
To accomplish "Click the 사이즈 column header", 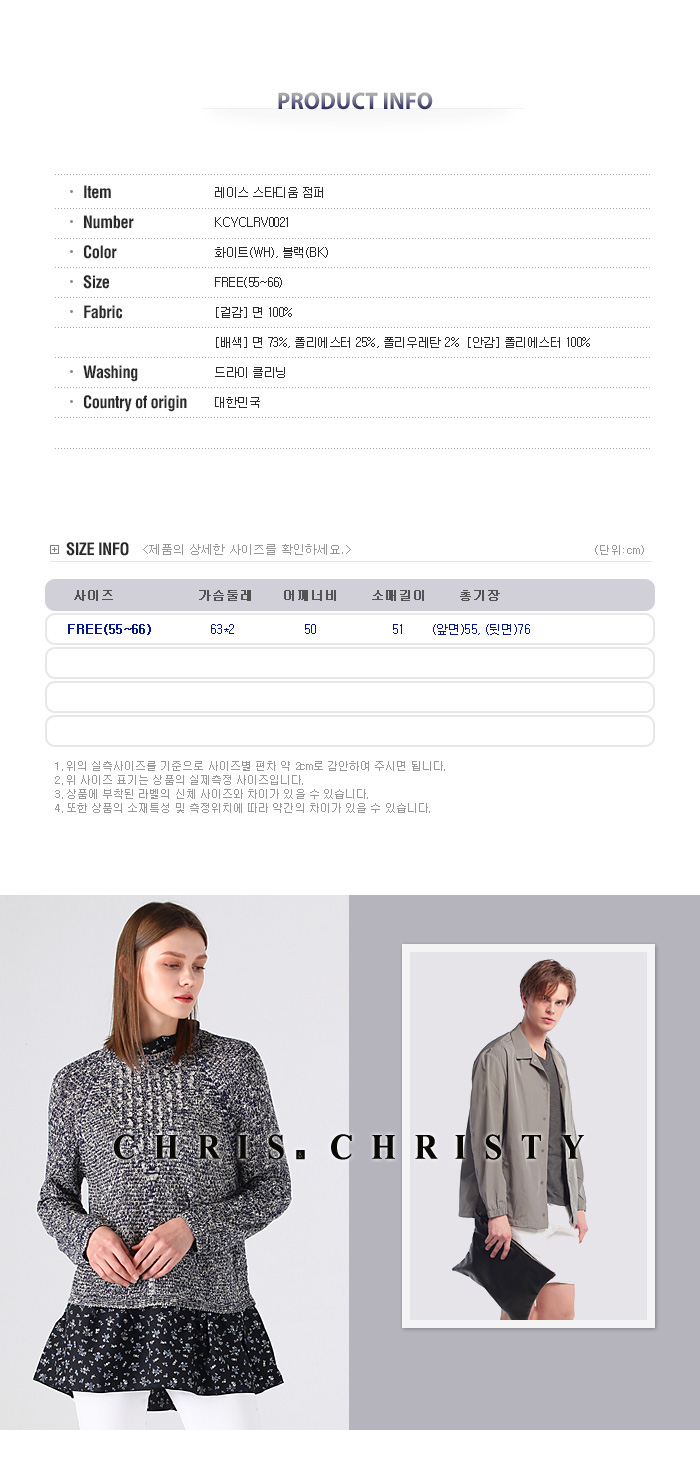I will [94, 595].
